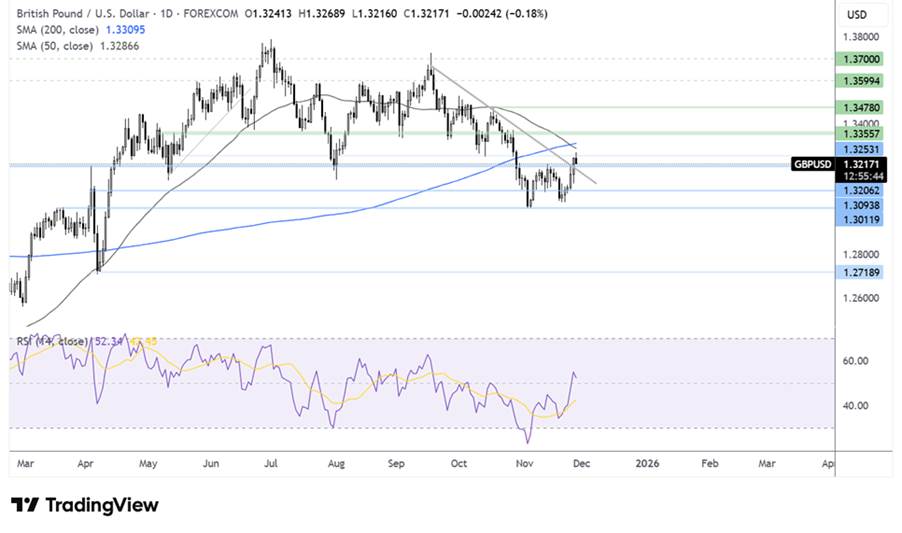Select the SMA (50, close) indicator legend
Screen dimensions: 902x533
56,47
